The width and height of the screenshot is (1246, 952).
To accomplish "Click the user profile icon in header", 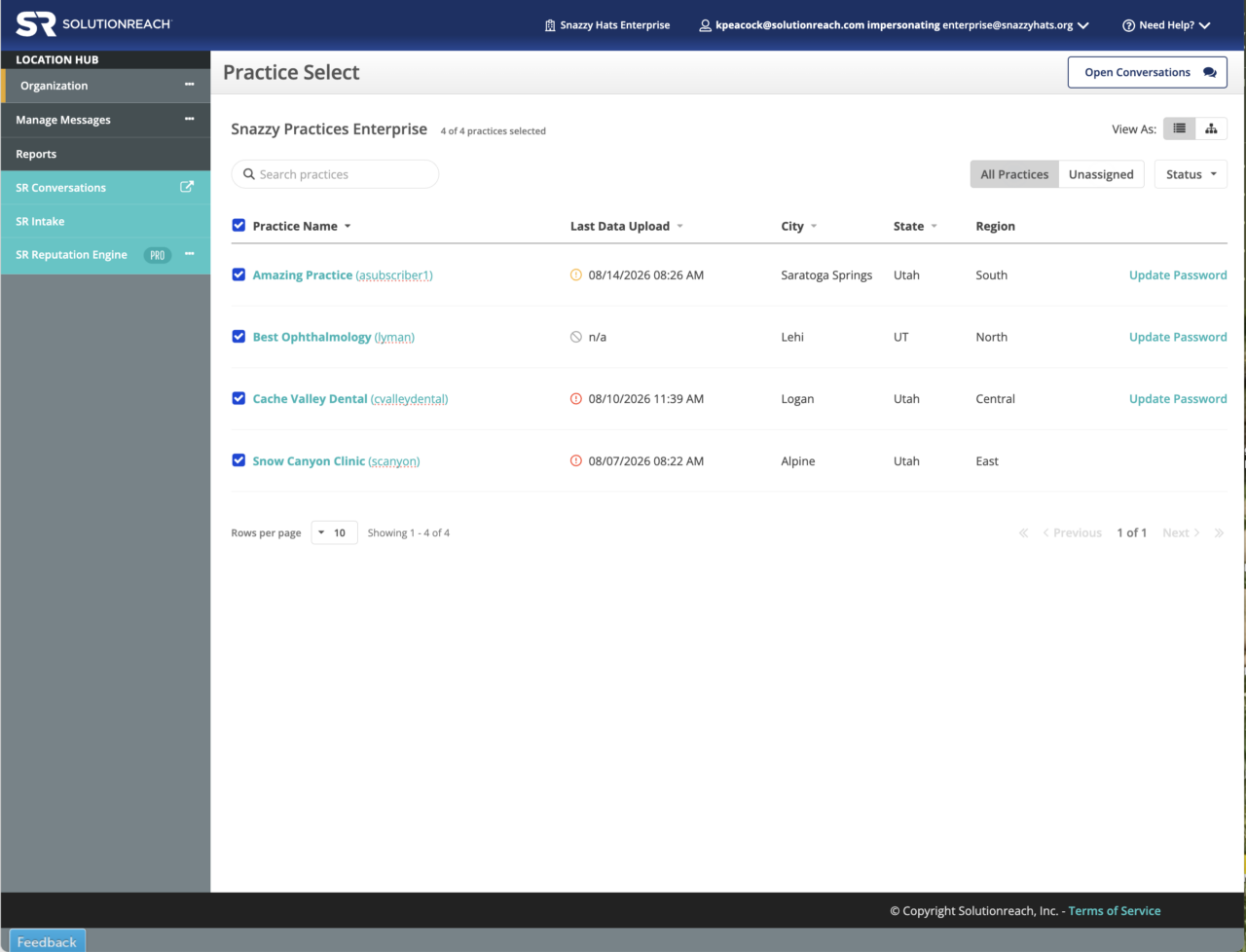I will click(705, 25).
